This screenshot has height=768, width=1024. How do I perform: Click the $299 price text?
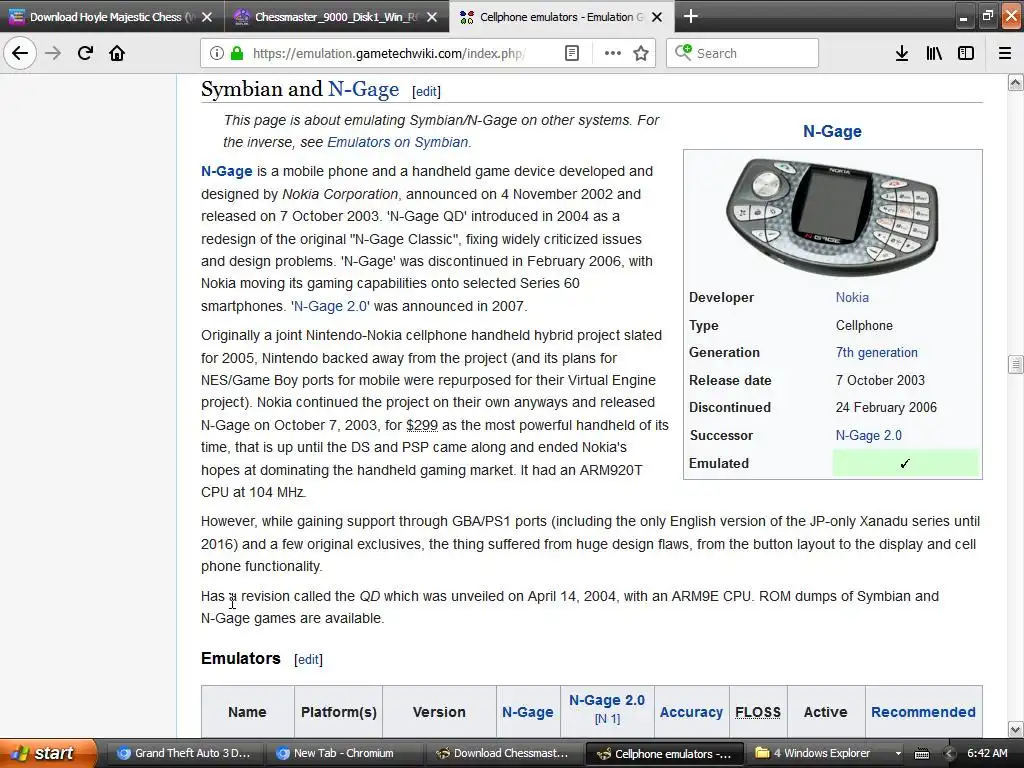[422, 425]
